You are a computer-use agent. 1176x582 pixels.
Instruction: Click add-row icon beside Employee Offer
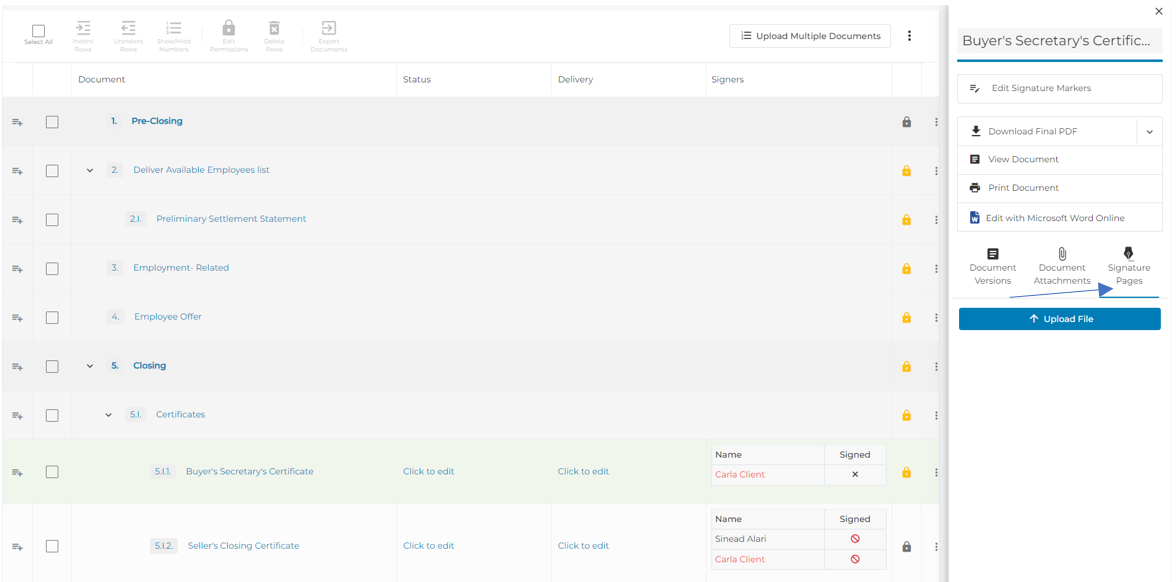tap(17, 318)
